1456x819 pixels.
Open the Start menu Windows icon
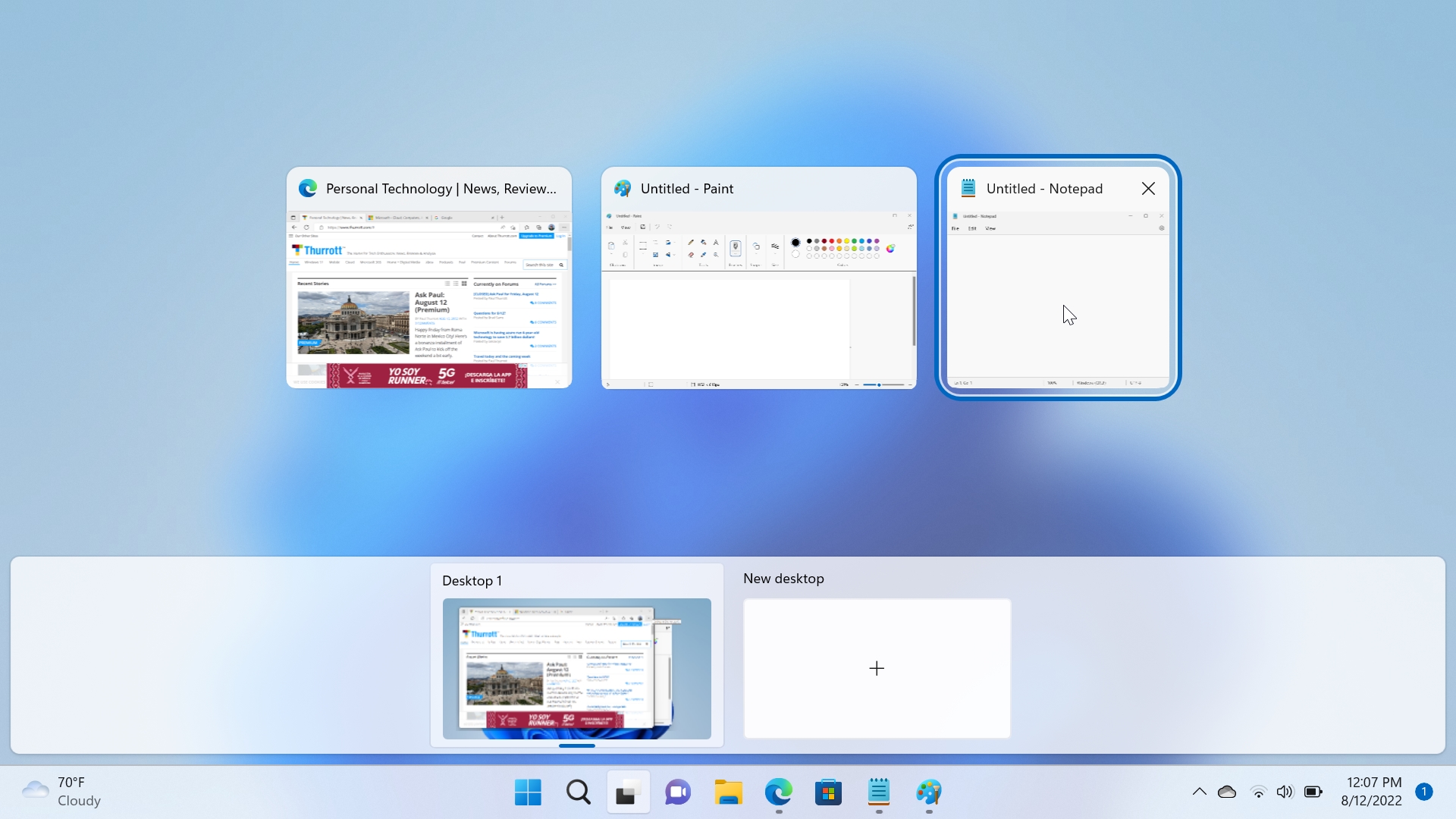pyautogui.click(x=528, y=792)
